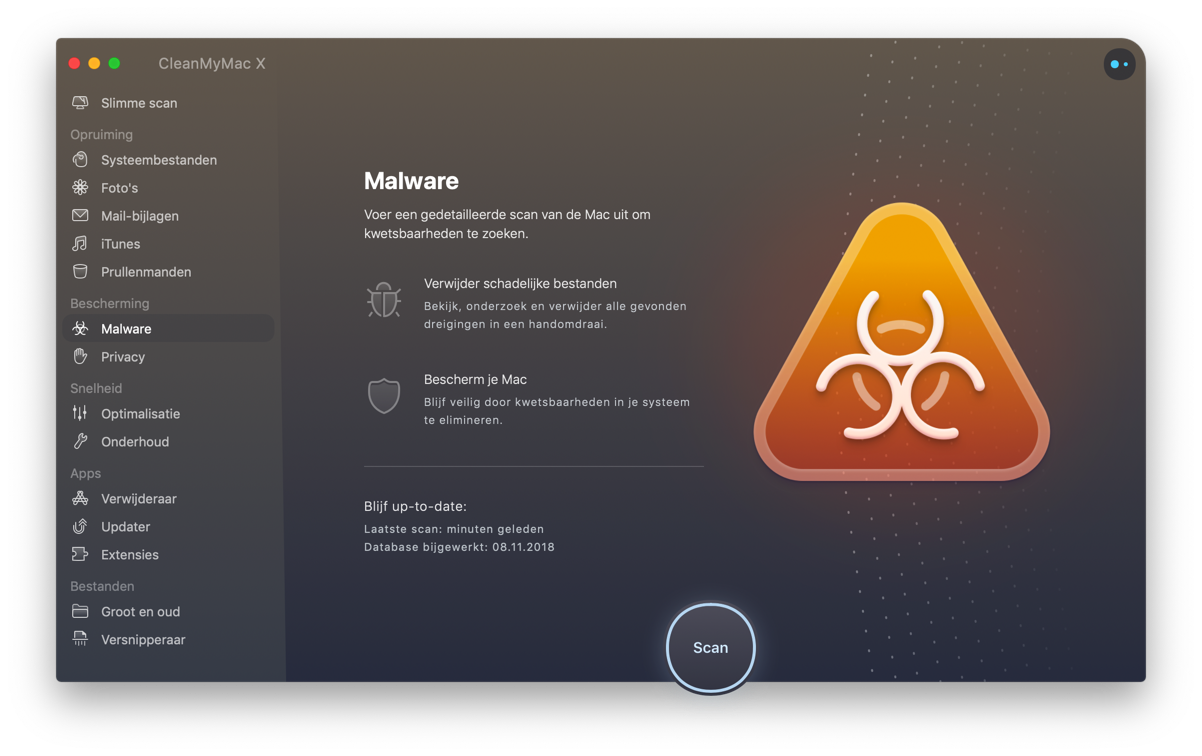Image resolution: width=1202 pixels, height=756 pixels.
Task: Select the Malware sidebar label
Action: click(126, 329)
